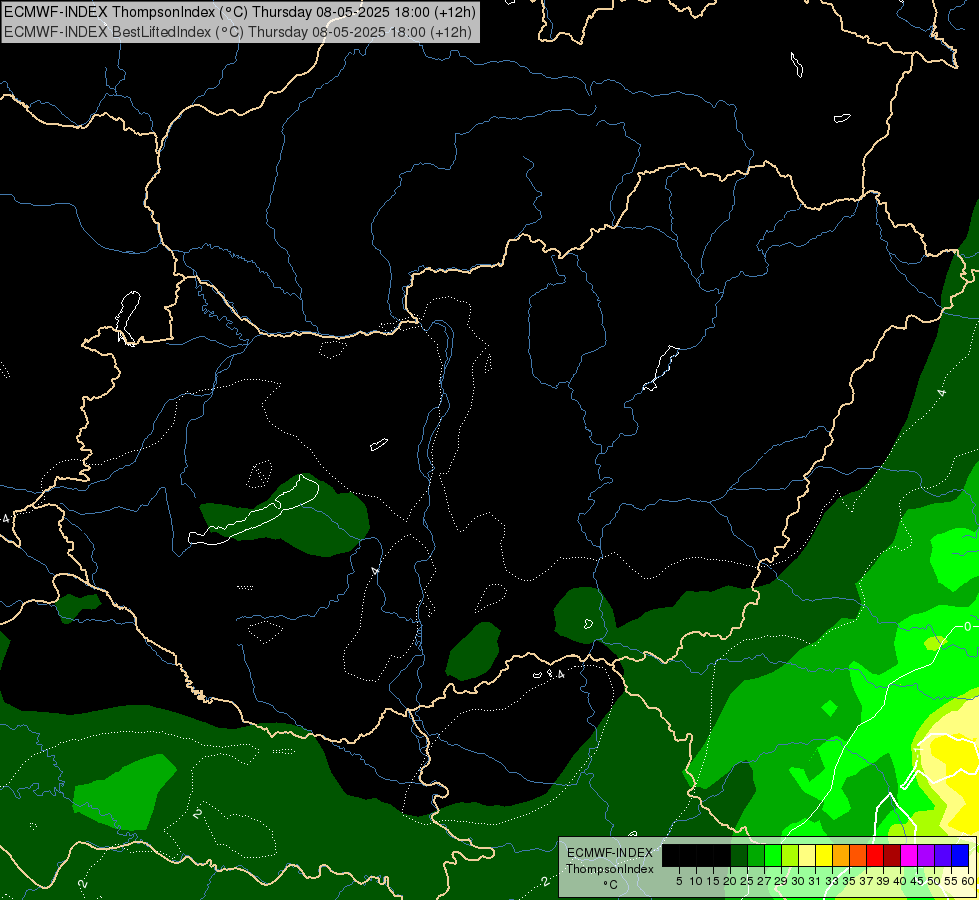Click legend tick value 37
Image resolution: width=979 pixels, height=900 pixels.
[x=867, y=881]
